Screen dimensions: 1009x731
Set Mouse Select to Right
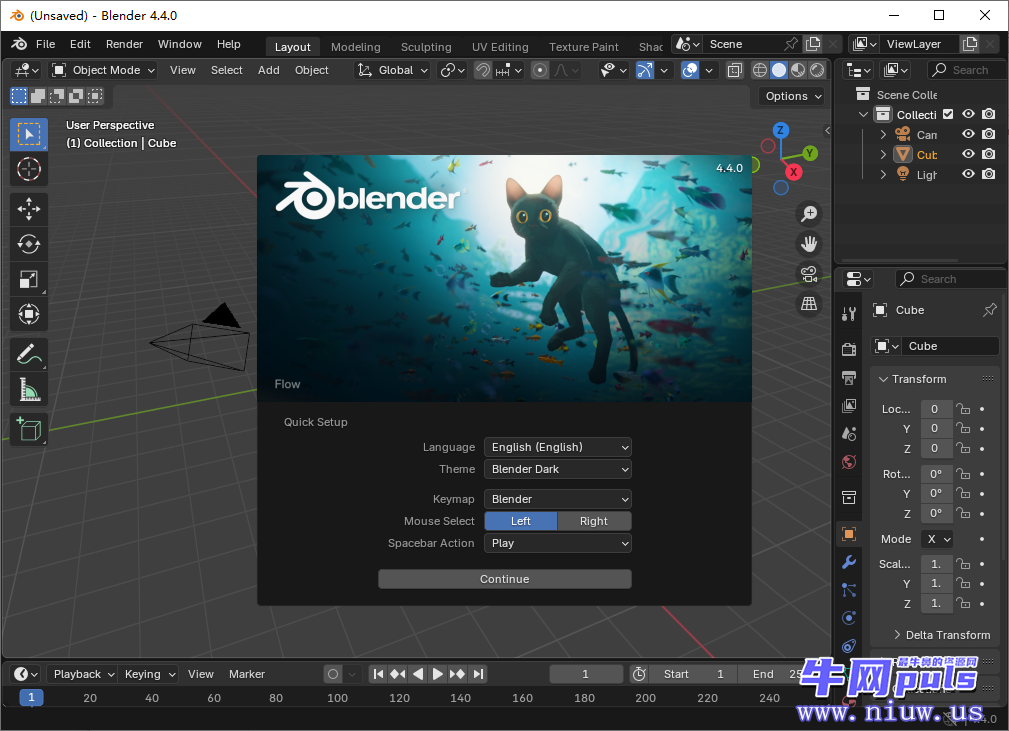pyautogui.click(x=594, y=521)
